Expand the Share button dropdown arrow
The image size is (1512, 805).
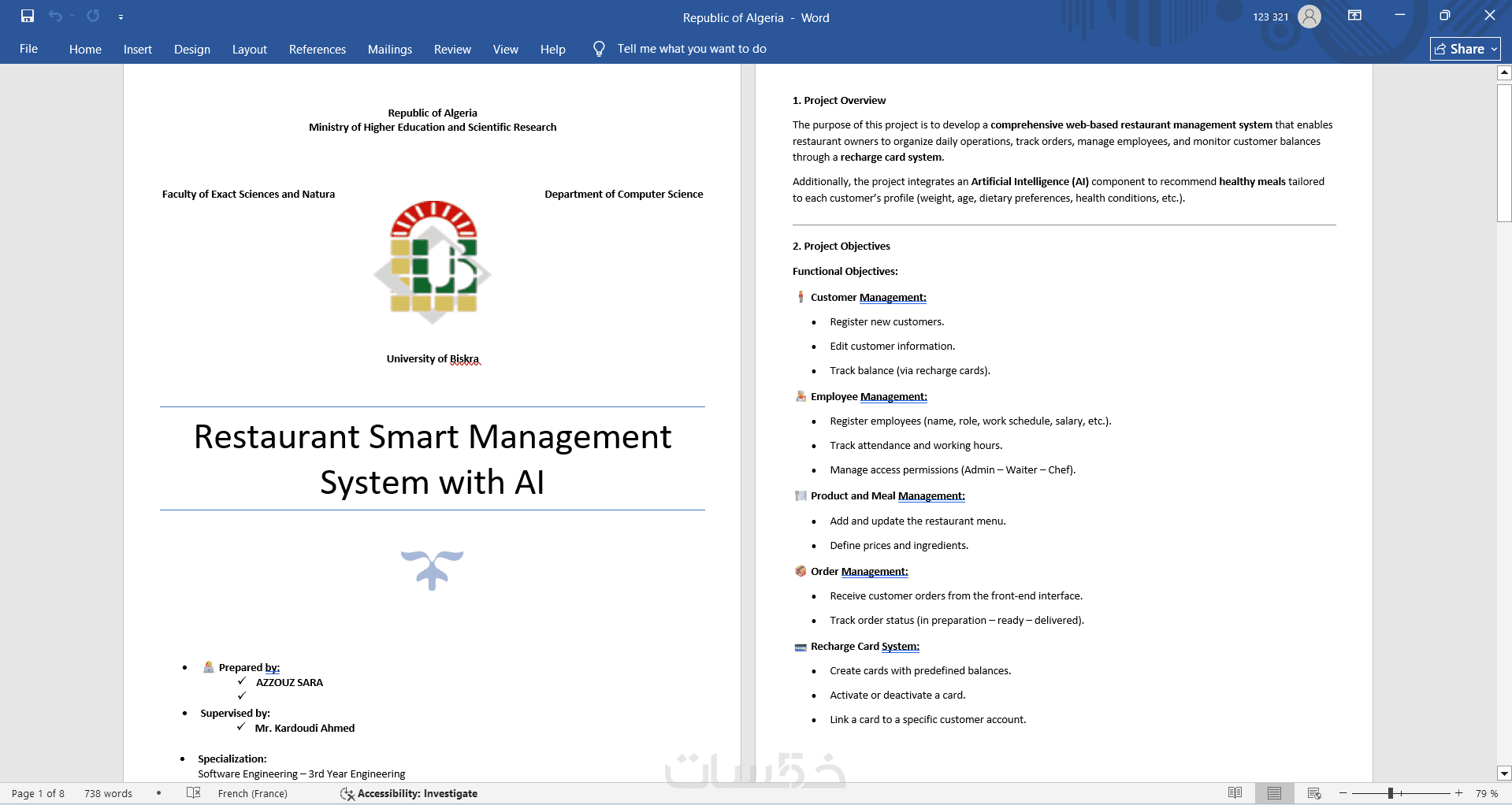(1494, 49)
